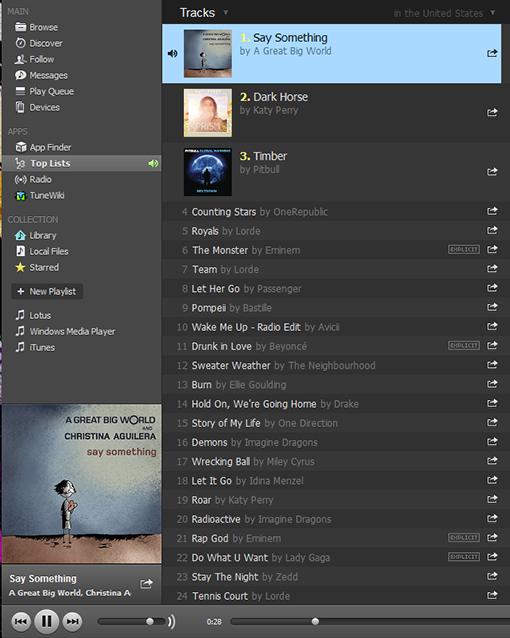Viewport: 510px width, 638px height.
Task: Open the 'in the United States' region dropdown
Action: coord(444,13)
